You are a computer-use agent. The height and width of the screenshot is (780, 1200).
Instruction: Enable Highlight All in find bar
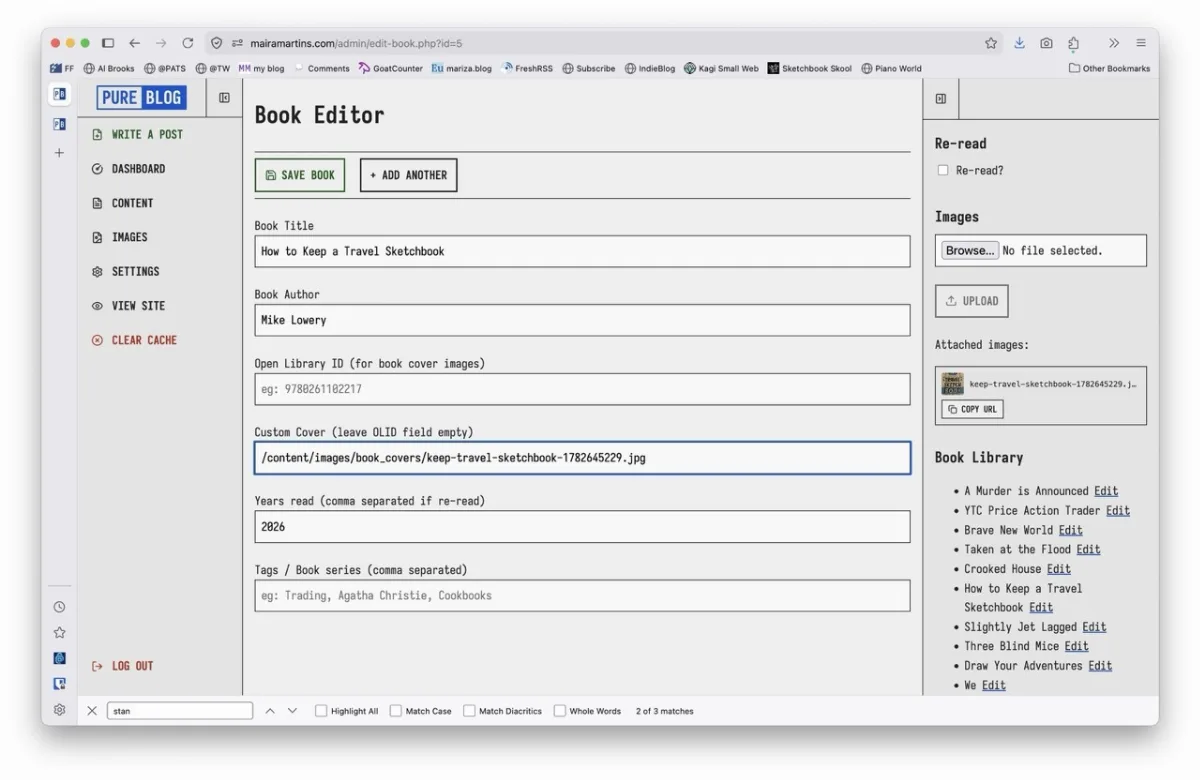click(x=321, y=711)
